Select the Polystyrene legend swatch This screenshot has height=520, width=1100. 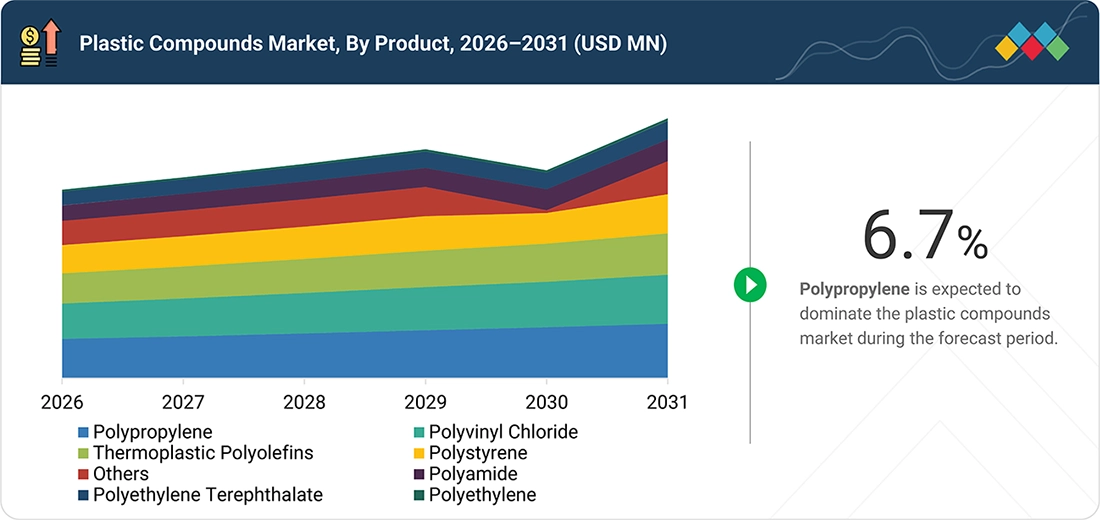click(419, 453)
